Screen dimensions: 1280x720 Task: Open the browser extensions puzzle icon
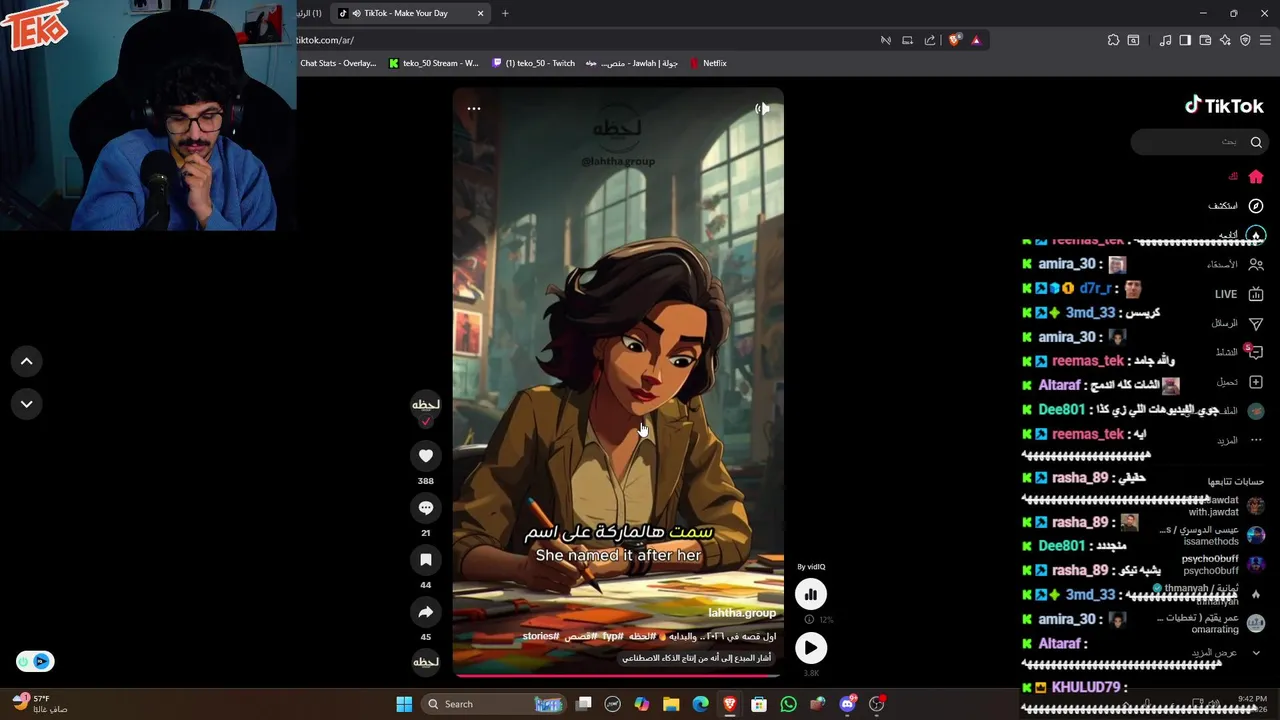pos(1113,40)
